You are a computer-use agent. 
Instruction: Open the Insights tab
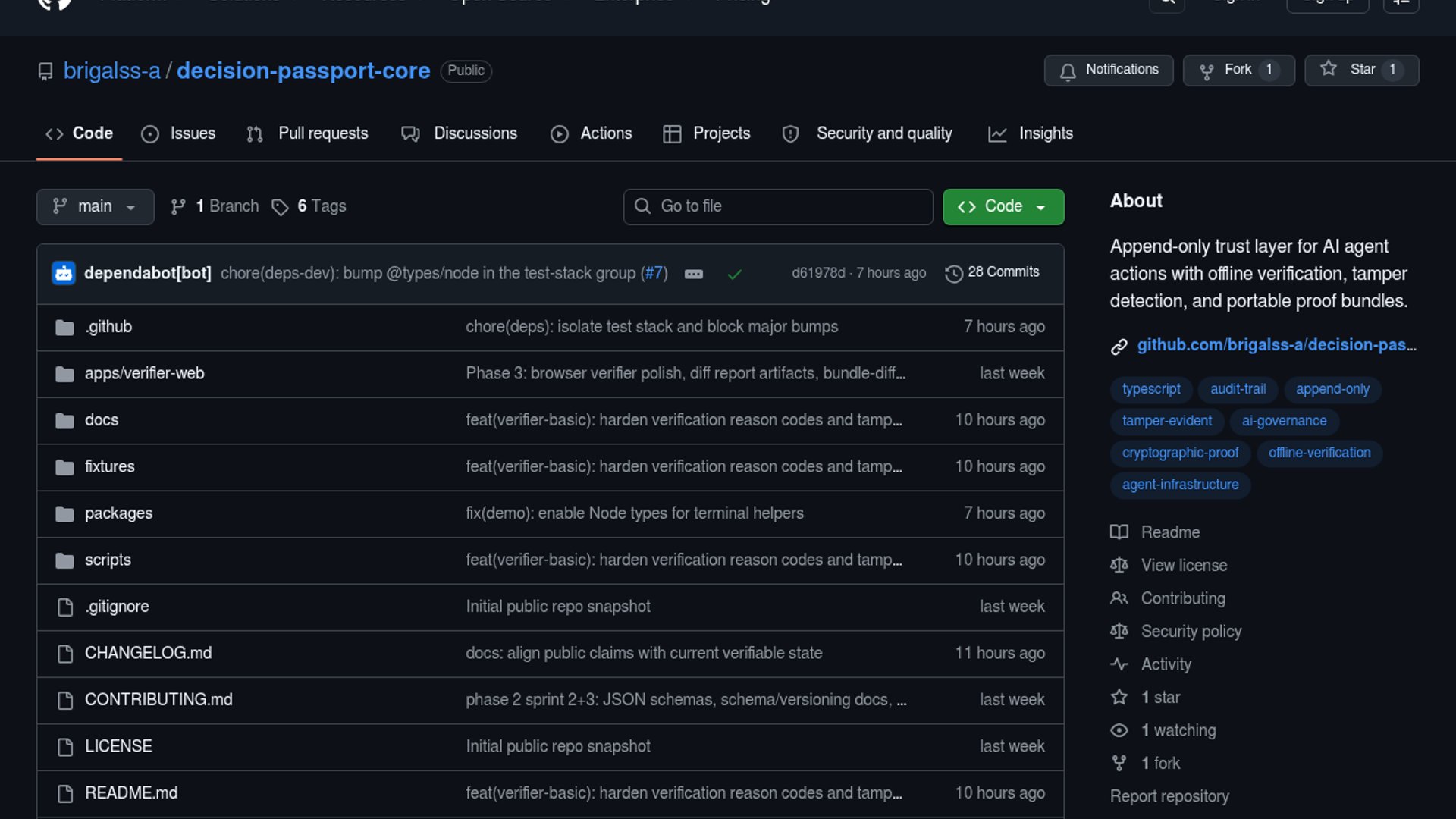pos(1031,133)
